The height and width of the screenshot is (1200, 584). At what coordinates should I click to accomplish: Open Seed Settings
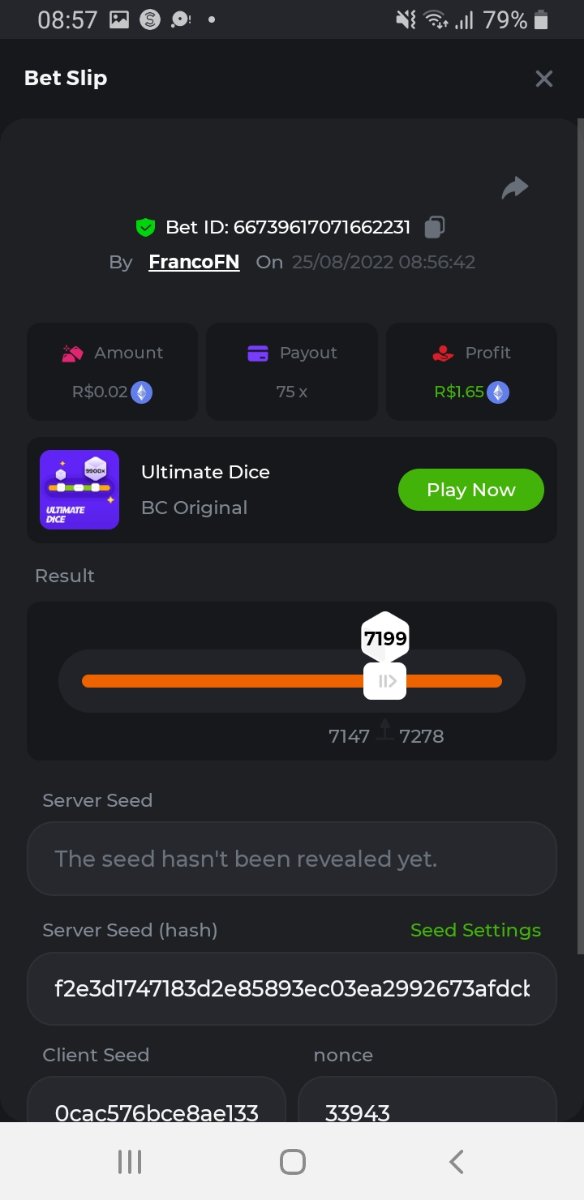[x=475, y=930]
